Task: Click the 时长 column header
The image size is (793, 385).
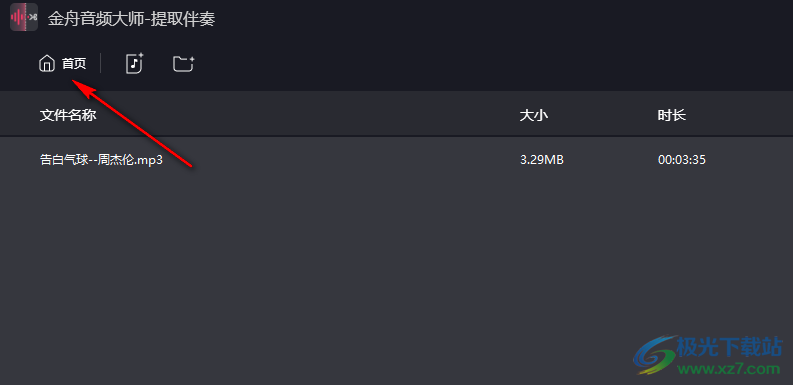Action: (x=672, y=115)
